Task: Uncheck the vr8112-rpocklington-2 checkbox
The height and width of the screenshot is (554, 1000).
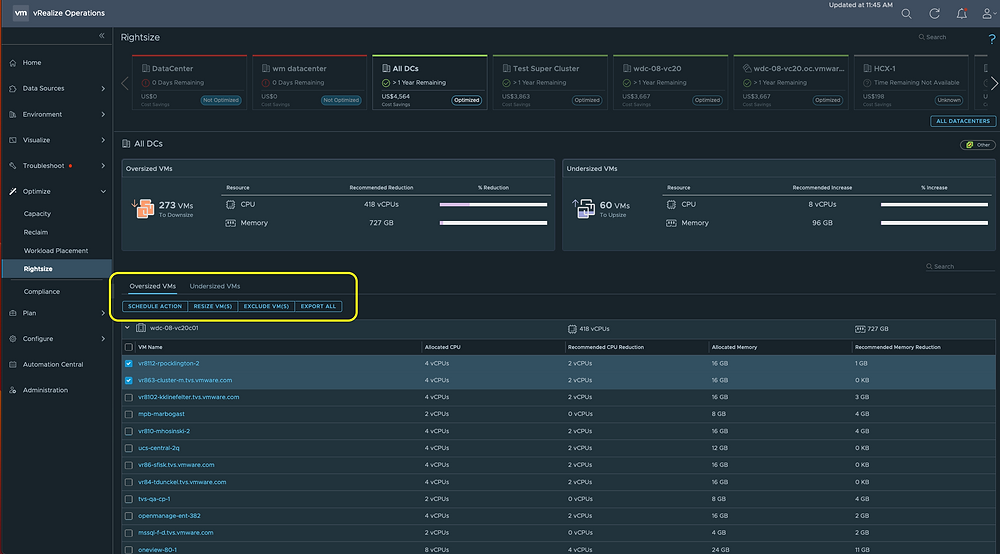Action: [129, 363]
